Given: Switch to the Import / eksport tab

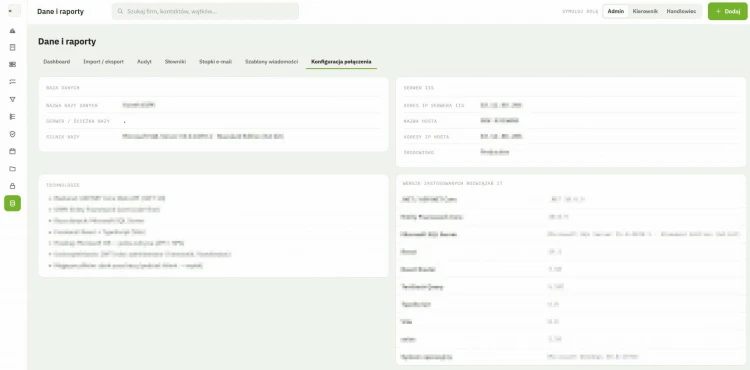Looking at the screenshot, I should [x=103, y=62].
